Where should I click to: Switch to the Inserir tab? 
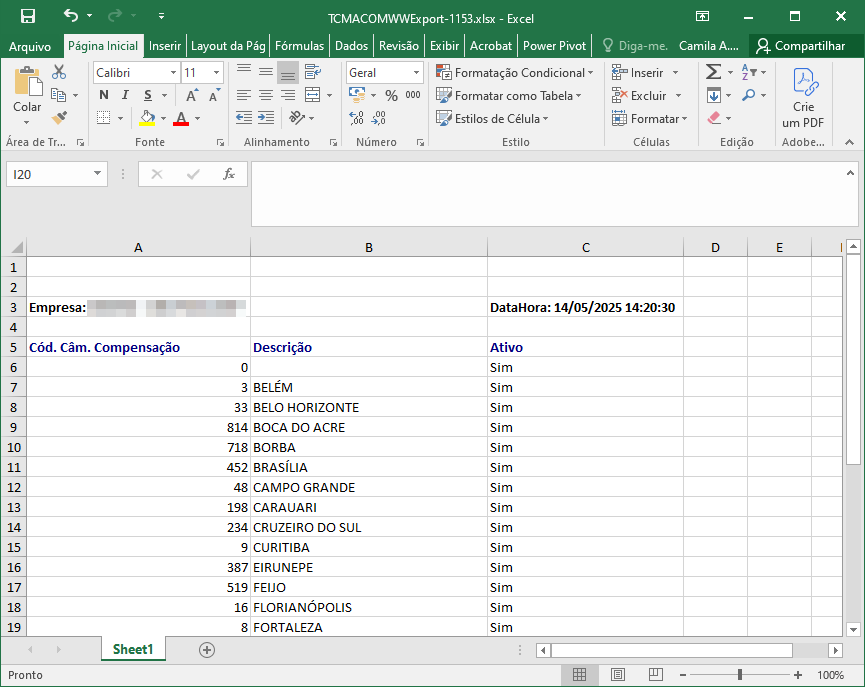point(165,46)
